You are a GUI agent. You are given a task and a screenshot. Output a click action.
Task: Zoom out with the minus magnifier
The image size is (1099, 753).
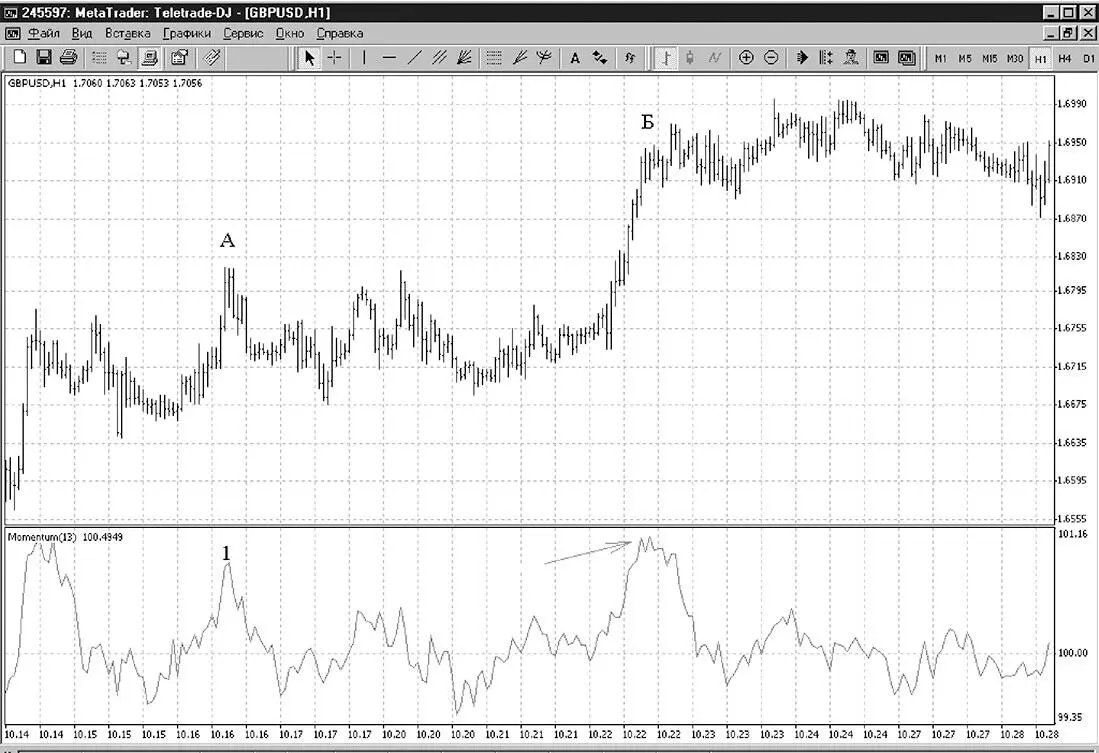click(x=771, y=57)
